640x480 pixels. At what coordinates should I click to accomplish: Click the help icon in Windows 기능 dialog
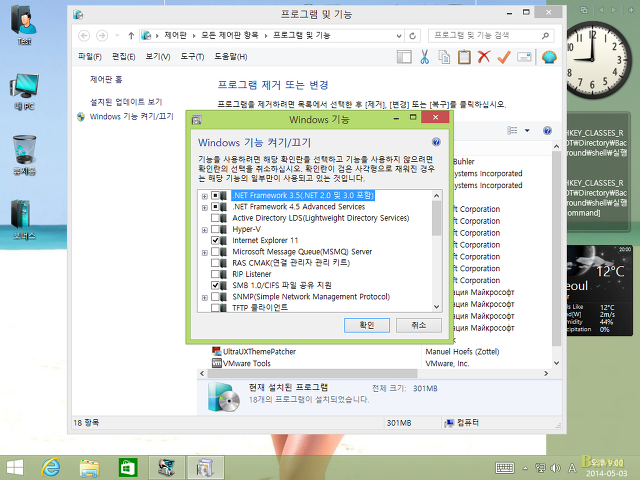coord(436,142)
